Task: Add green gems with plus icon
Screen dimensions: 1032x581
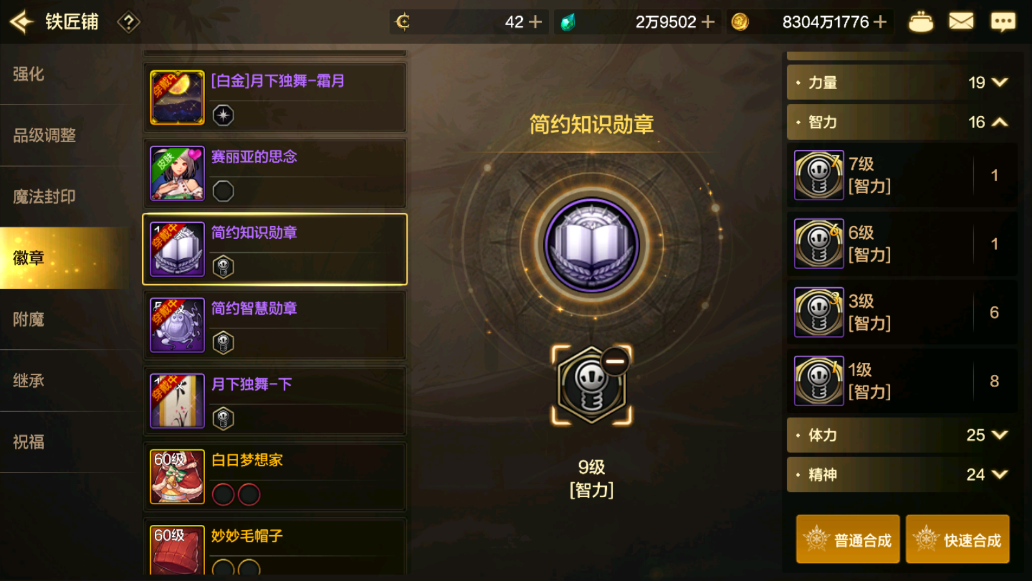Action: click(708, 22)
